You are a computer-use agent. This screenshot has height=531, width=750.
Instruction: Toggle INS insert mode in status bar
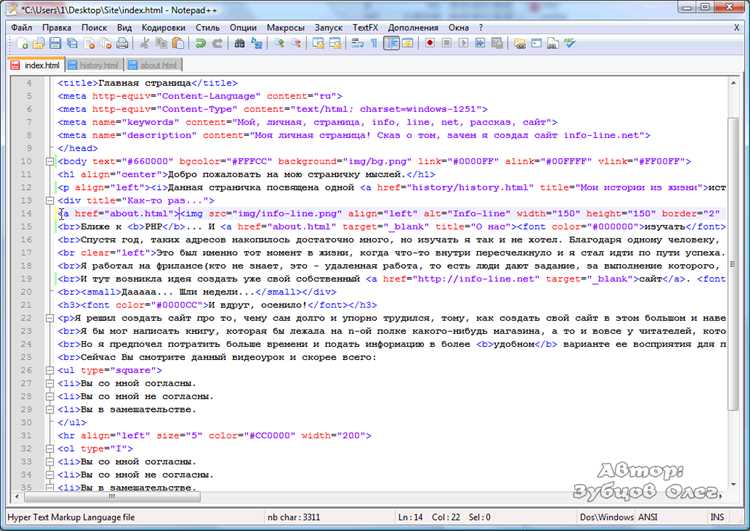tap(715, 517)
